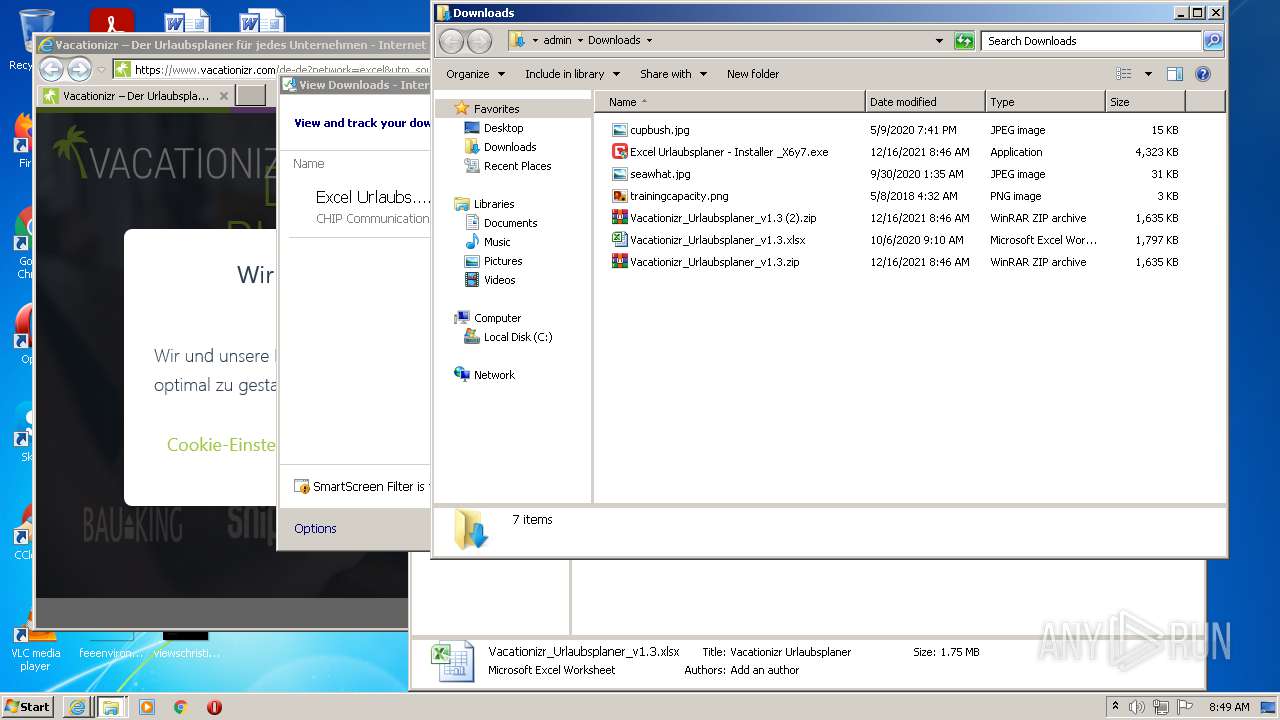Open Google Chrome from the taskbar
Screen dimensions: 1280x720
180,707
